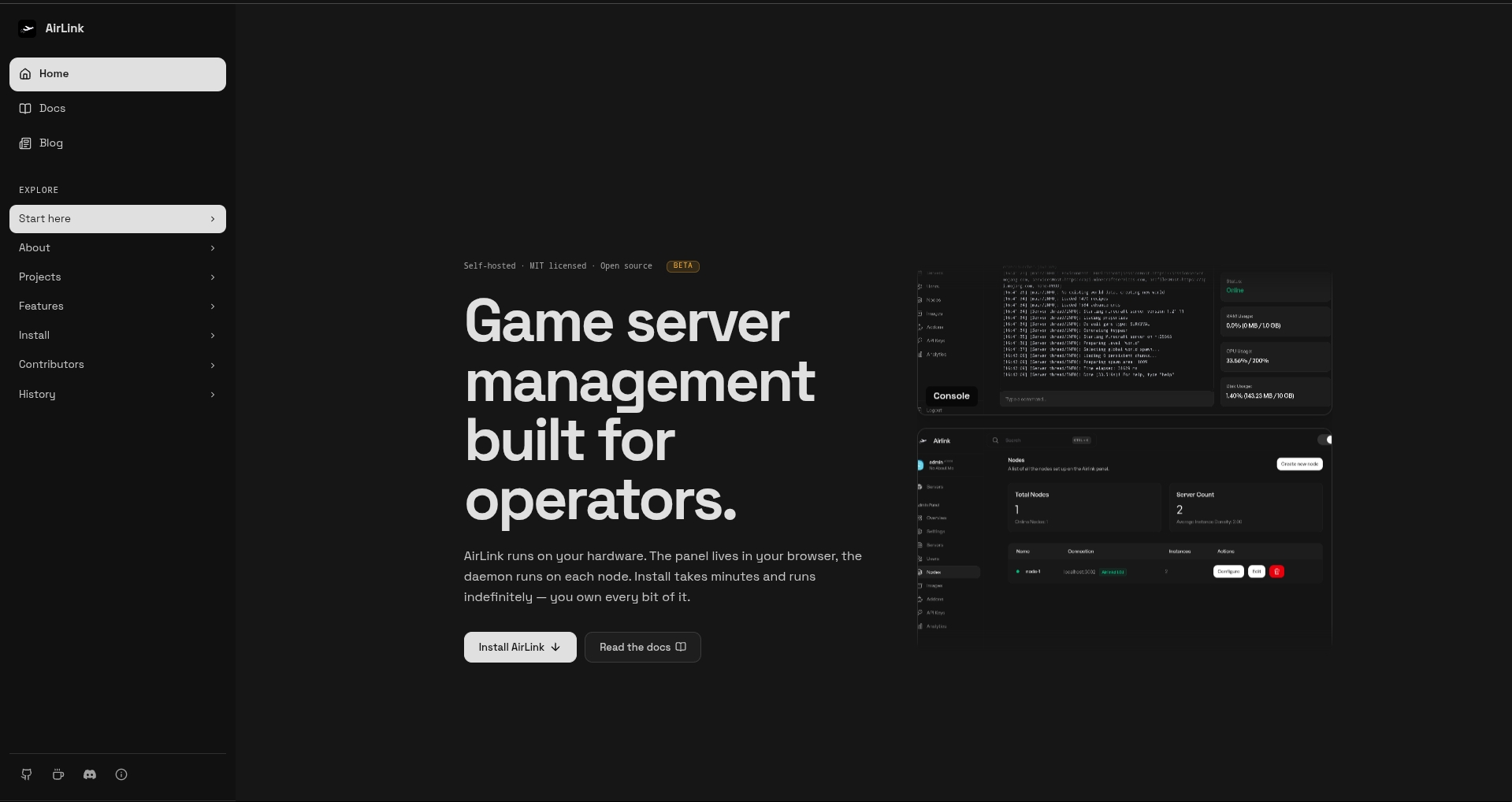Go to the Home page

(x=117, y=74)
